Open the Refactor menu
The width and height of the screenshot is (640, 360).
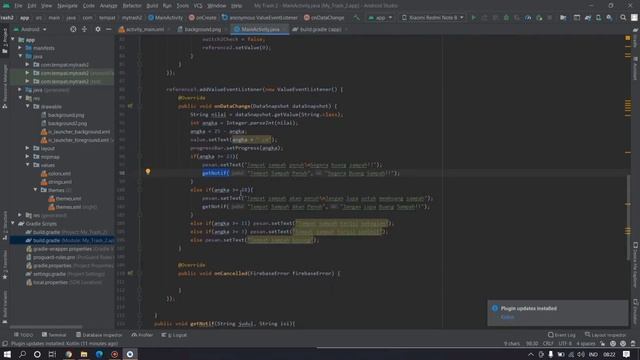click(x=132, y=6)
